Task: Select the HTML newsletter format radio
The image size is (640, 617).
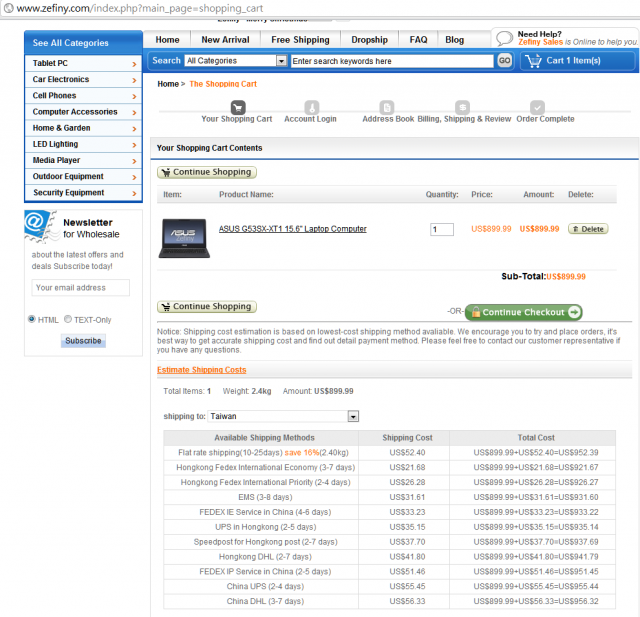Action: [31, 319]
